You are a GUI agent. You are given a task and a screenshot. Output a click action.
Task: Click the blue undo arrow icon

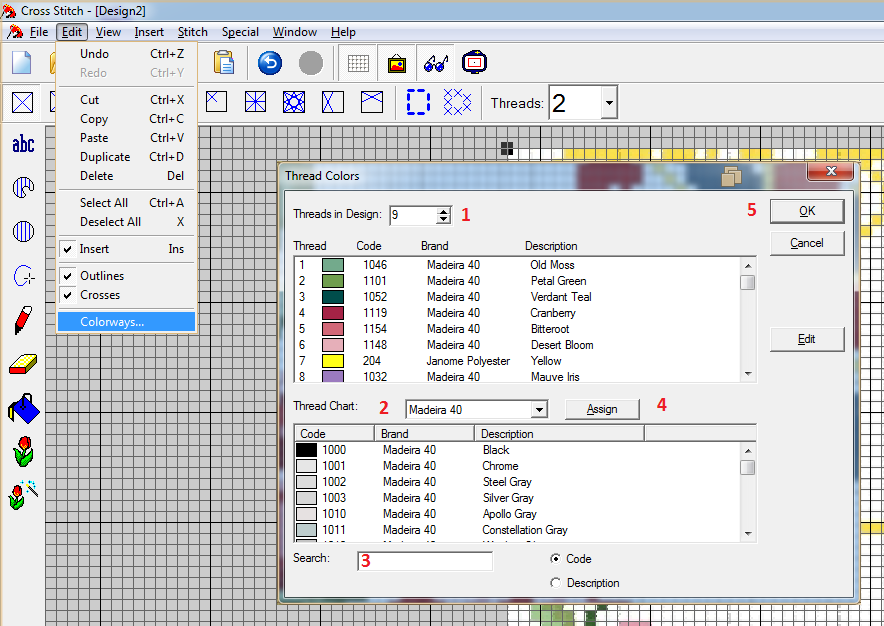point(270,63)
